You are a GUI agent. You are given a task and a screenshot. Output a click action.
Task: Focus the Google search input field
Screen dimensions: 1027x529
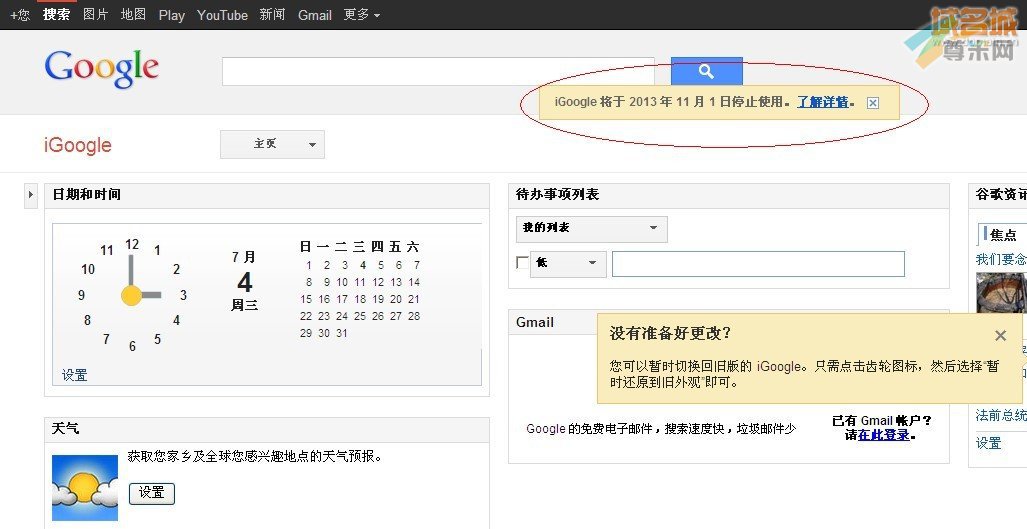pyautogui.click(x=438, y=71)
